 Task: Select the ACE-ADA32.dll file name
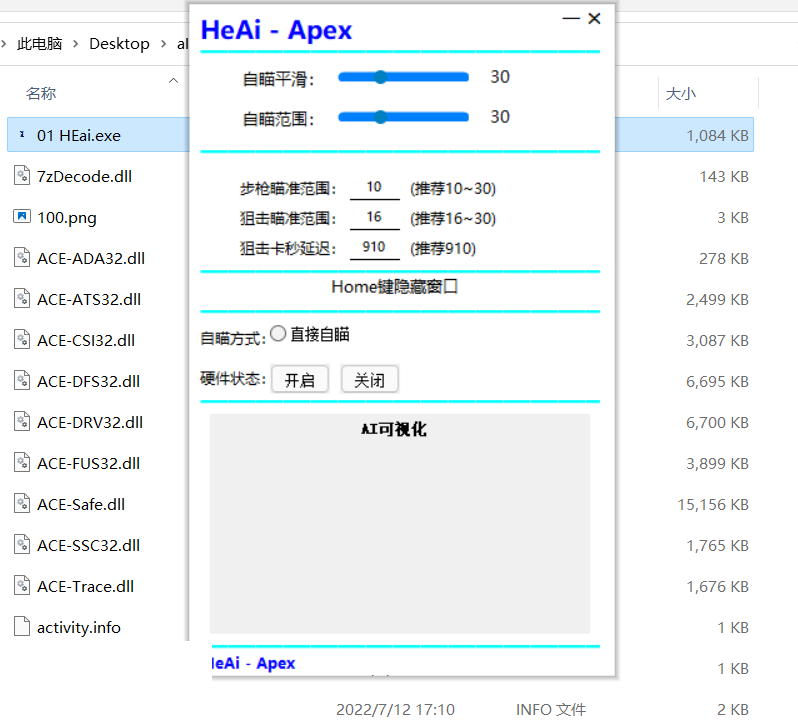pos(91,258)
